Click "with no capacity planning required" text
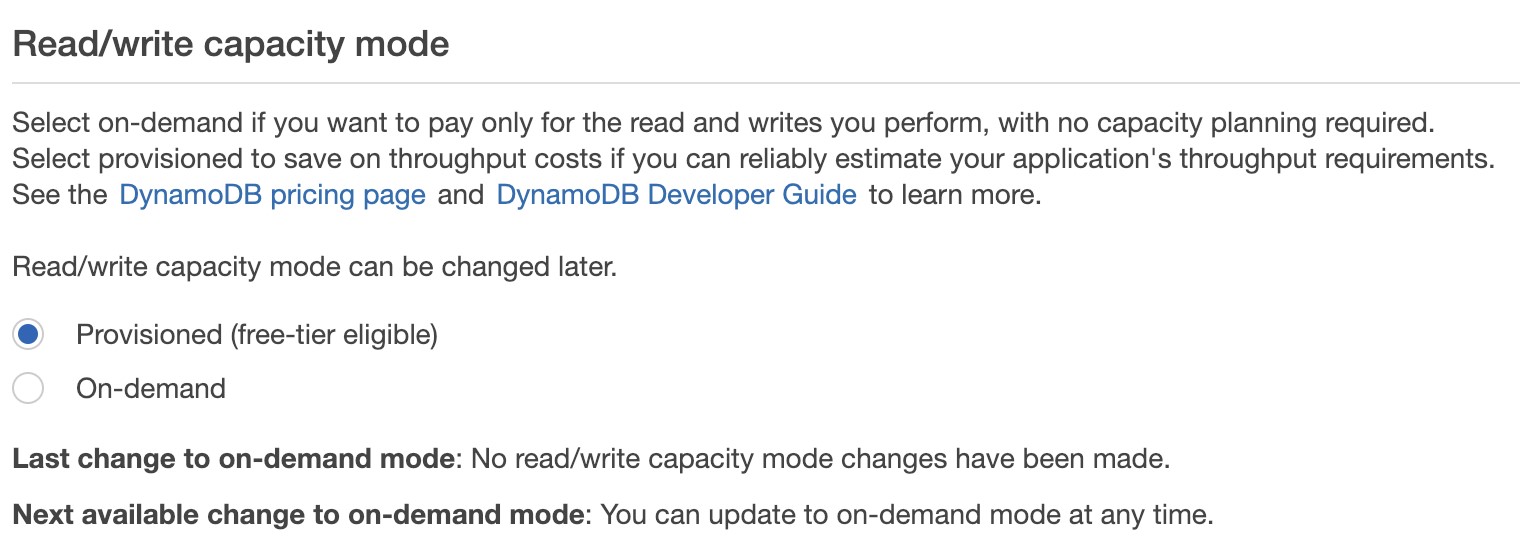This screenshot has height=546, width=1532. click(x=1220, y=124)
